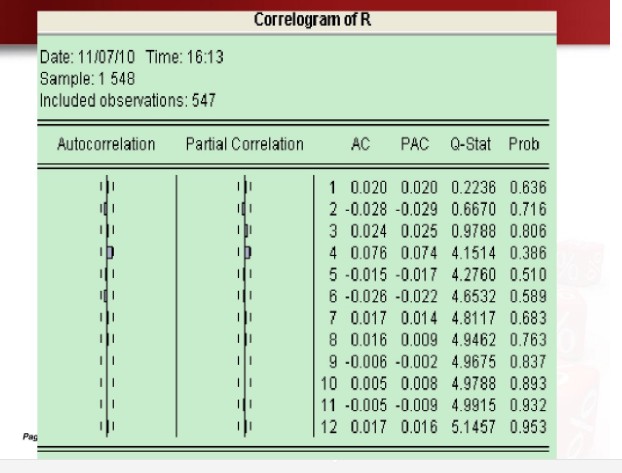
Task: Select AC value 0.076 in lag 4
Action: point(369,253)
